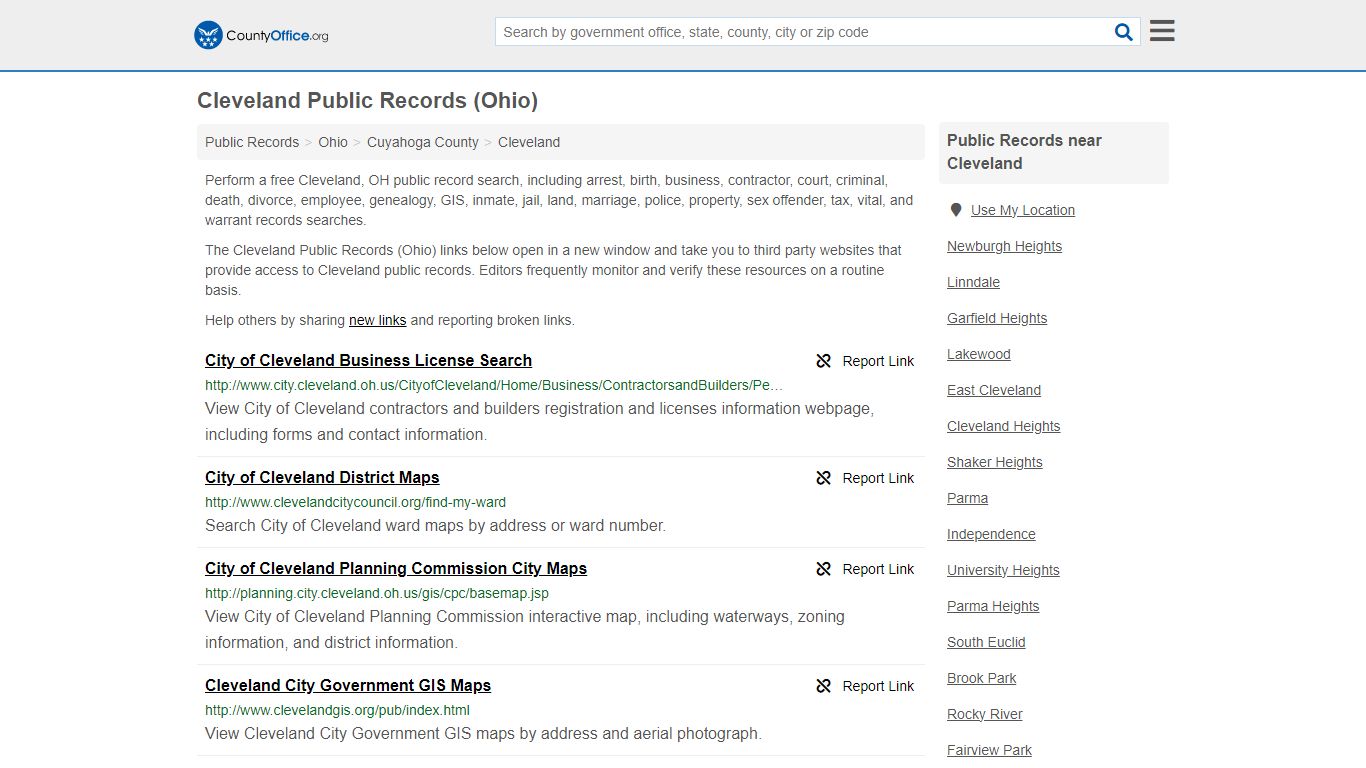
Task: Click the planning.city.cleveland.oh.us basemap URL
Action: tap(377, 593)
